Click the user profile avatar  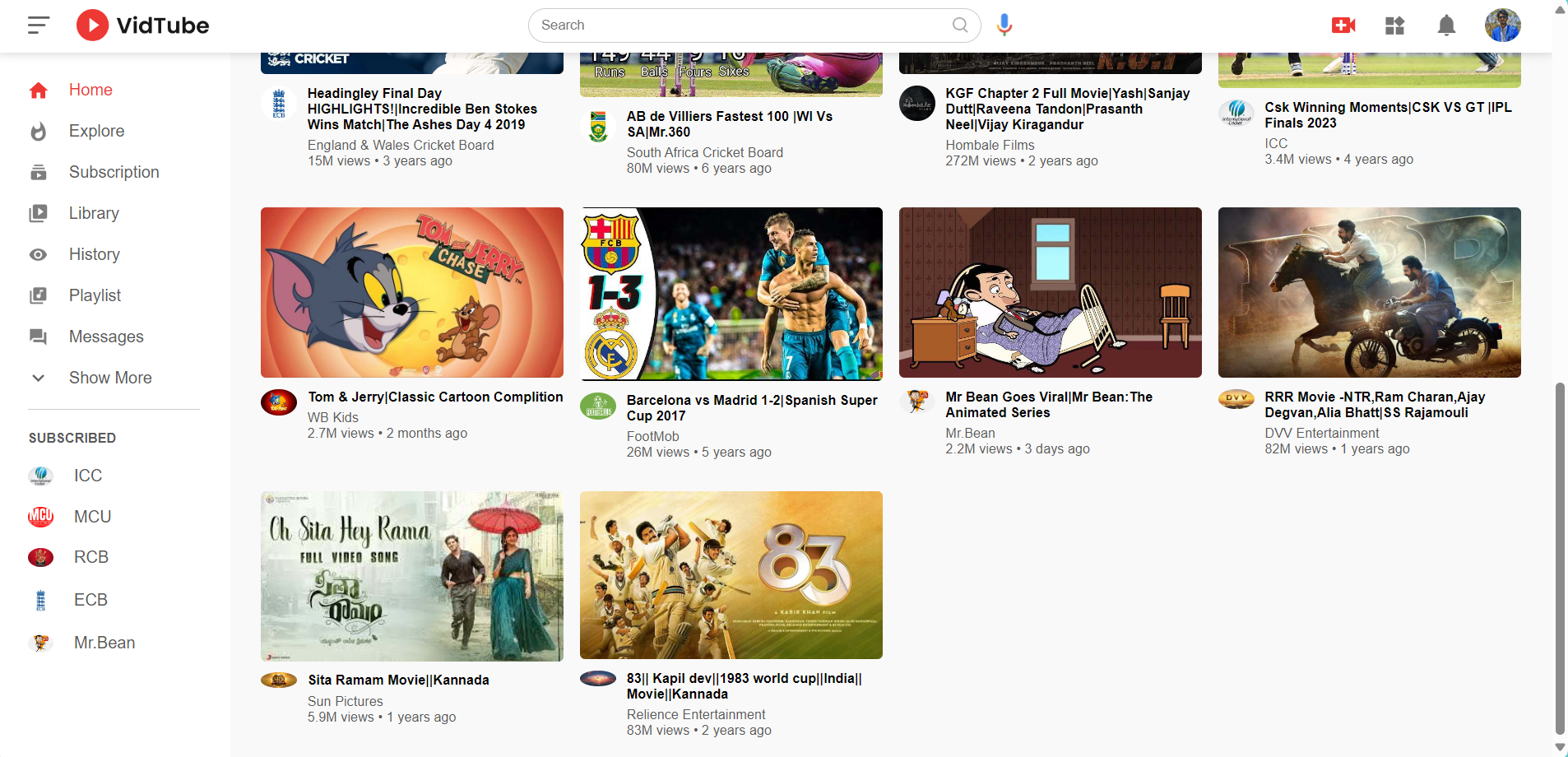1502,26
